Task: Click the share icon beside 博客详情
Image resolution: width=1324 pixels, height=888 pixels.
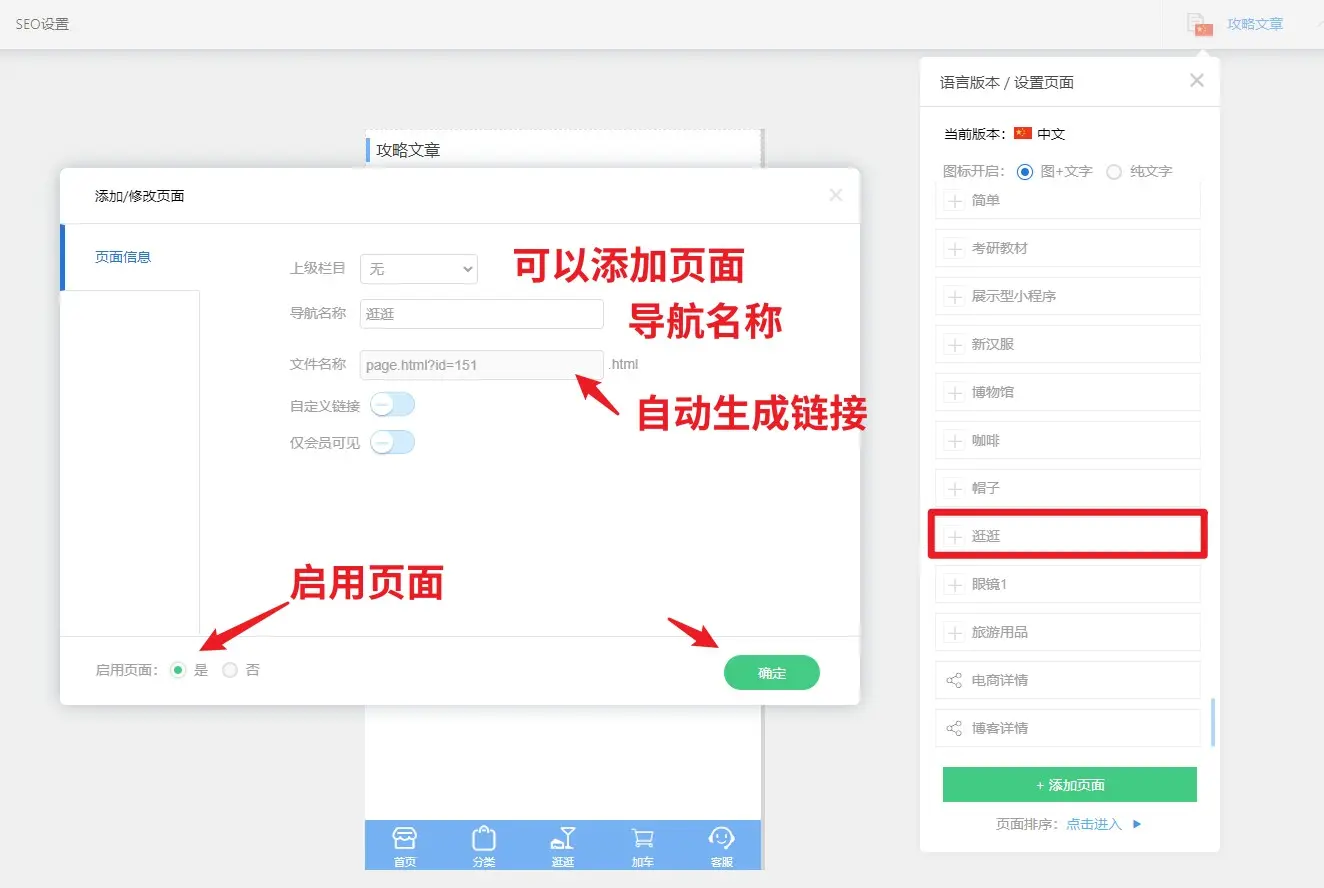Action: tap(953, 728)
